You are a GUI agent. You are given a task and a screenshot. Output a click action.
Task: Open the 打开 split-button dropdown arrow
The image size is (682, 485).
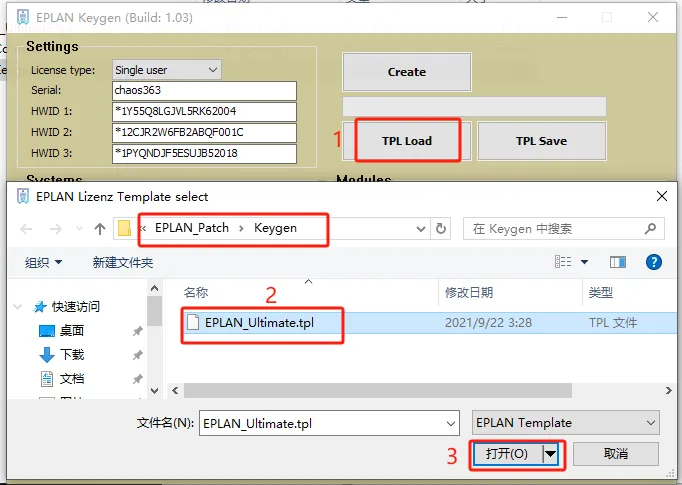[550, 454]
